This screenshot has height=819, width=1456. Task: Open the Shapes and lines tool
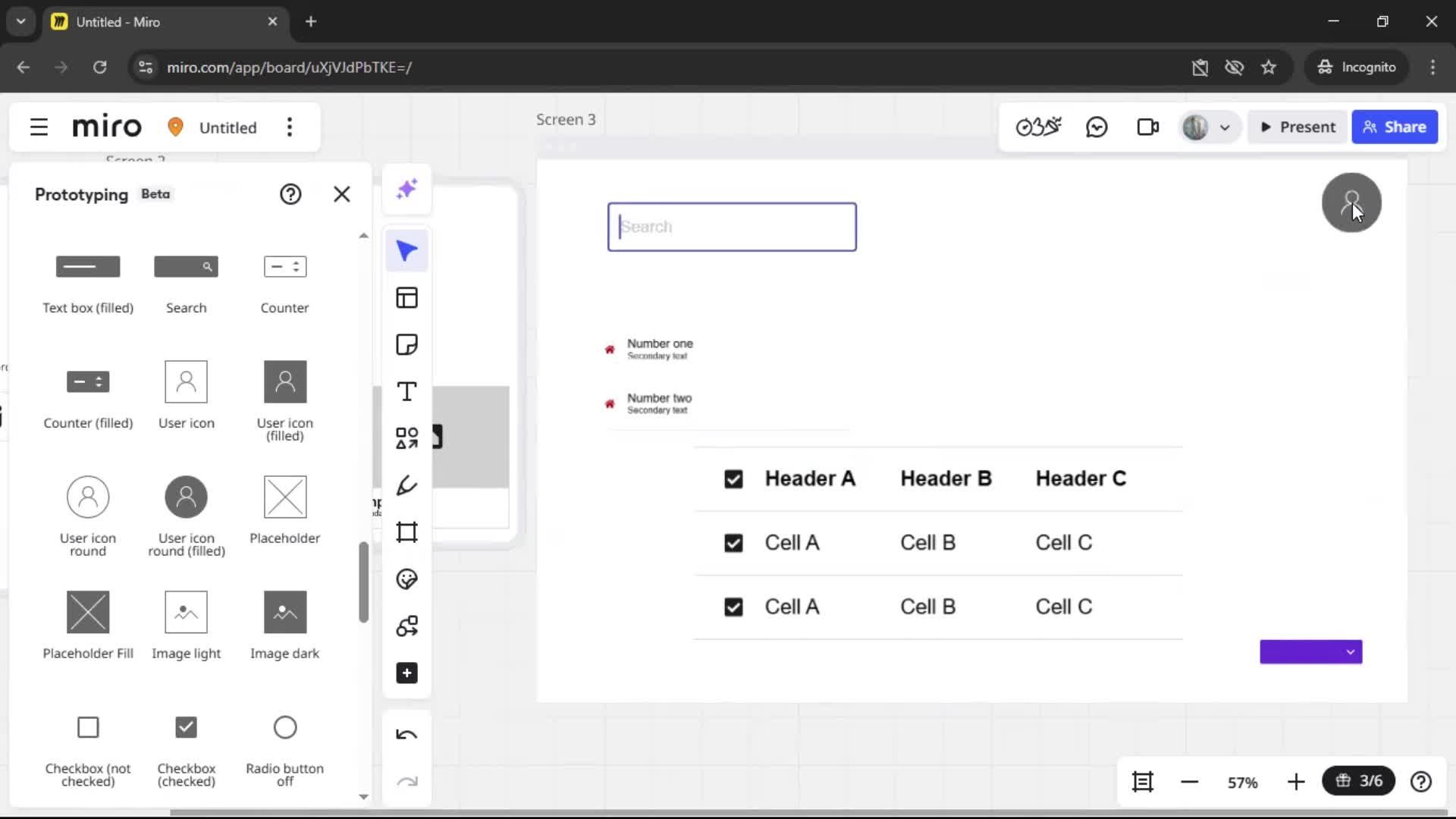(407, 438)
